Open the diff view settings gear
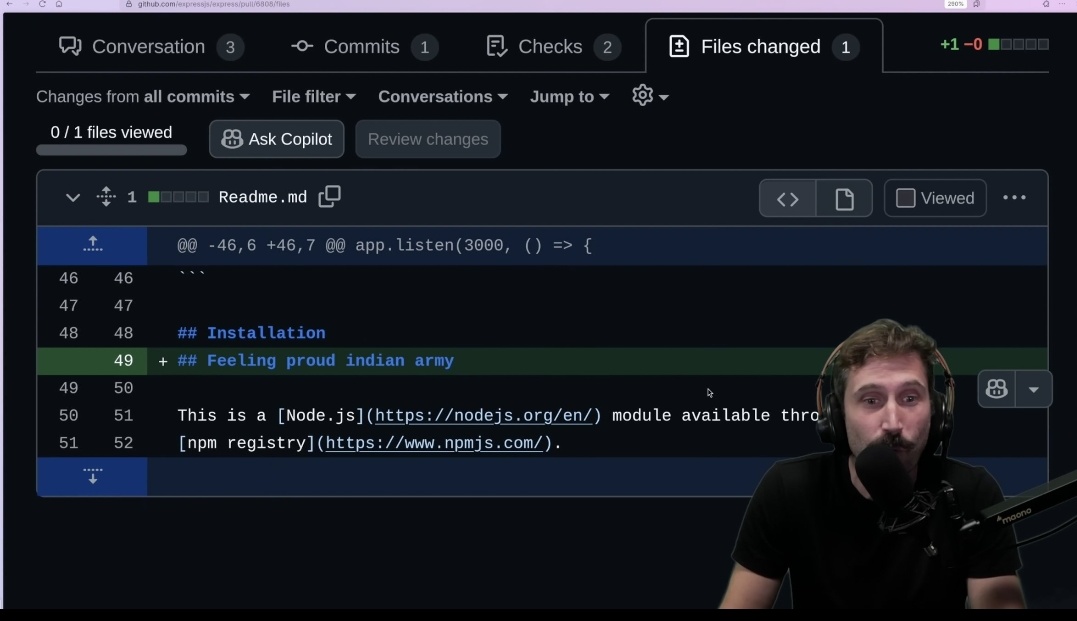Viewport: 1077px width, 621px height. click(642, 96)
